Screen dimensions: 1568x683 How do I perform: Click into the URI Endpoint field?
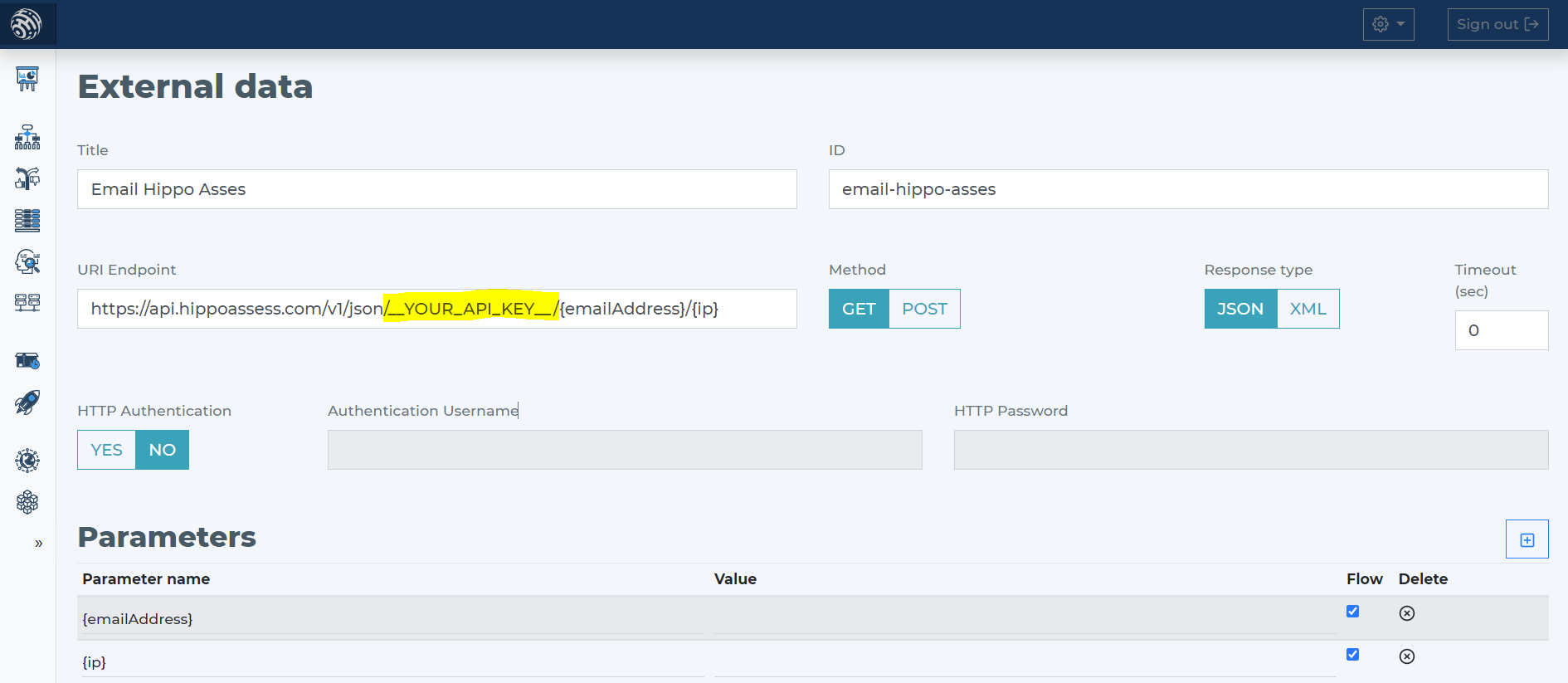[437, 309]
